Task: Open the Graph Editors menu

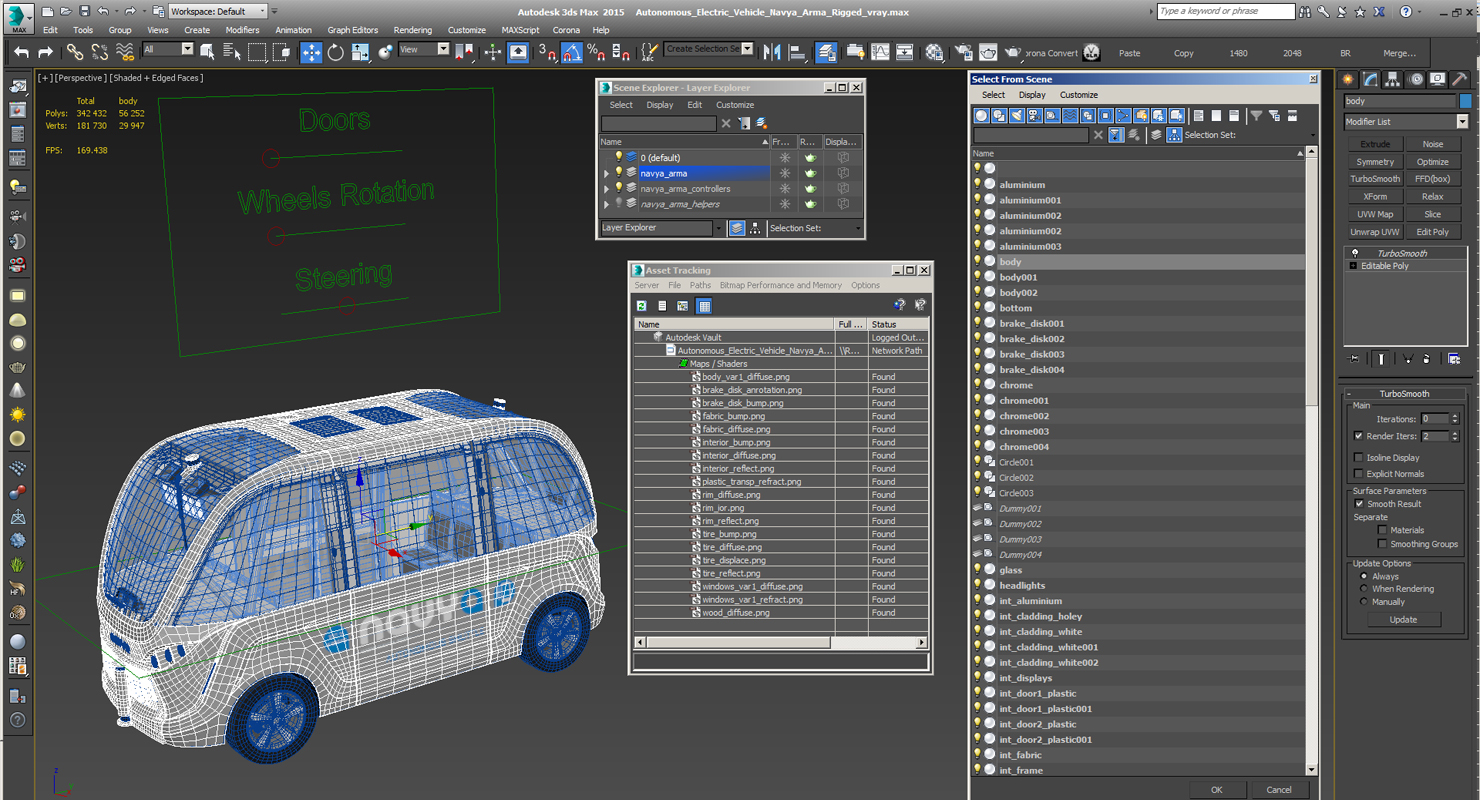Action: tap(353, 30)
